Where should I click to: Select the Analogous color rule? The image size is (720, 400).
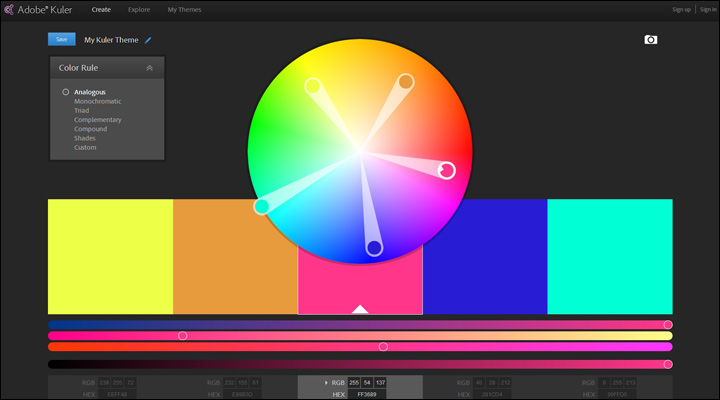click(89, 92)
